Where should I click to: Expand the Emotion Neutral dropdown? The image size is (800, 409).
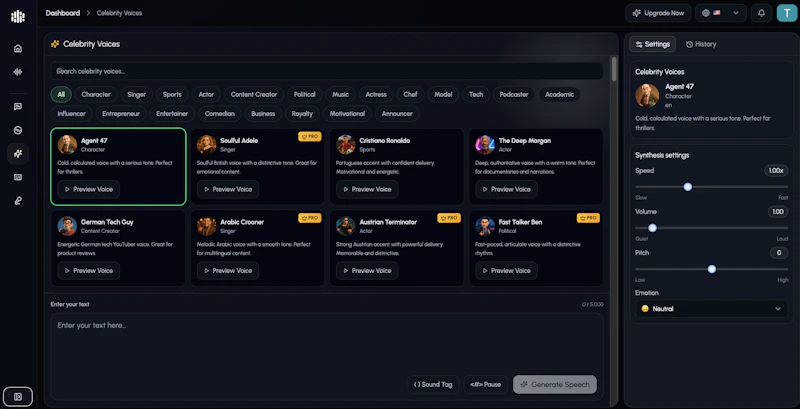coord(711,309)
